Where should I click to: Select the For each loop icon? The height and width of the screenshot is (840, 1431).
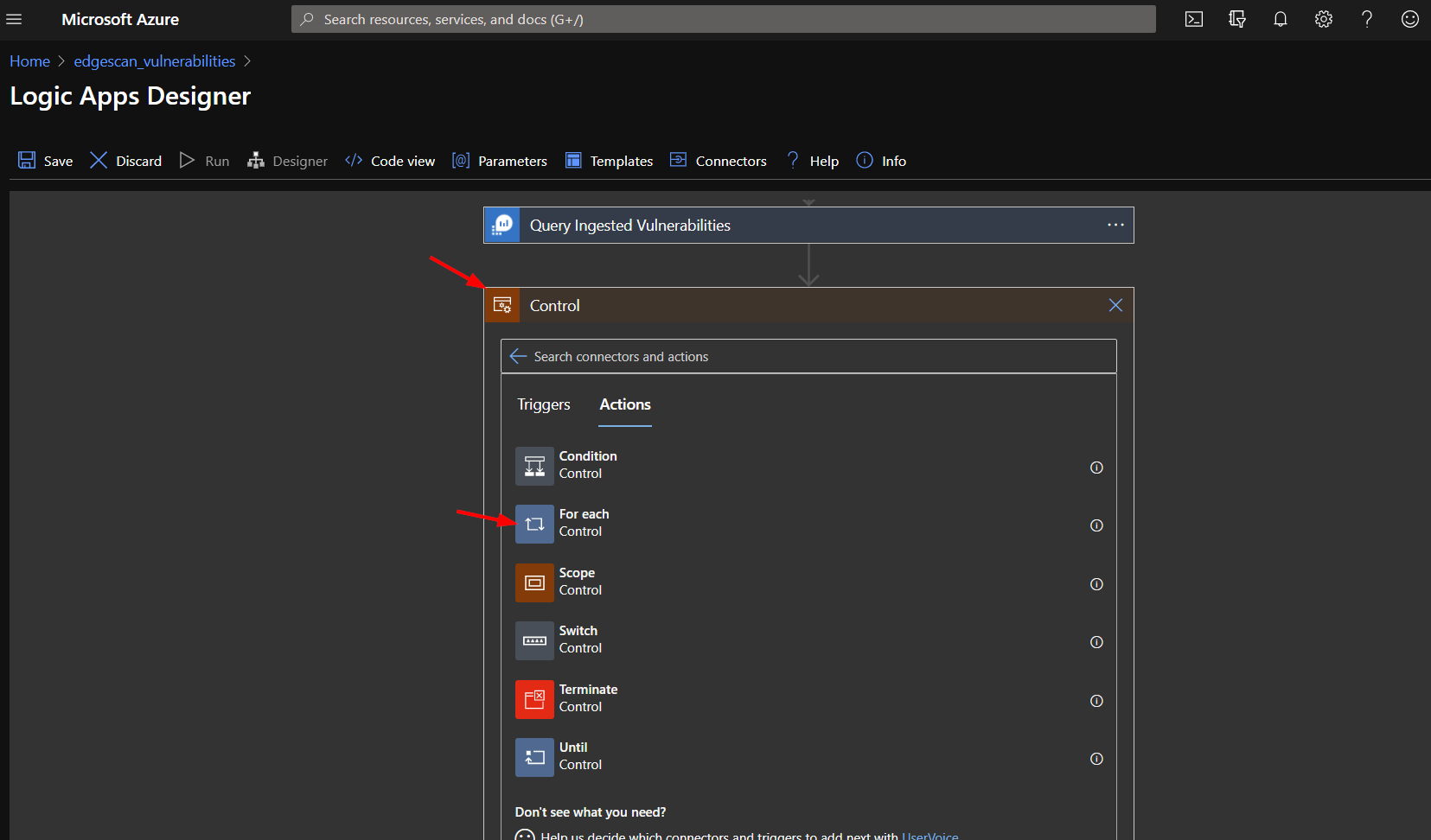(534, 524)
